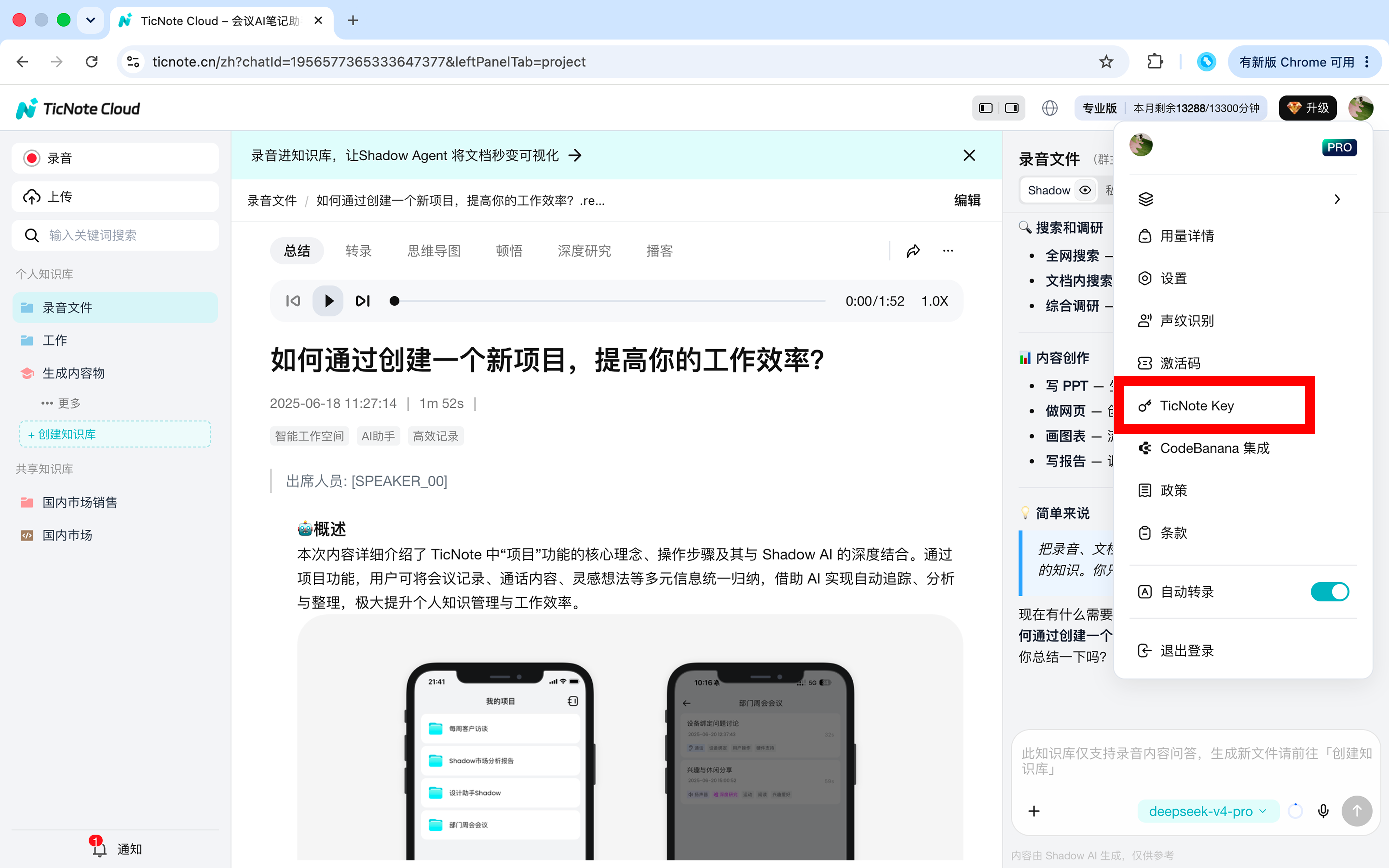Close the Shadow Agent banner
Image resolution: width=1389 pixels, height=868 pixels.
tap(969, 155)
